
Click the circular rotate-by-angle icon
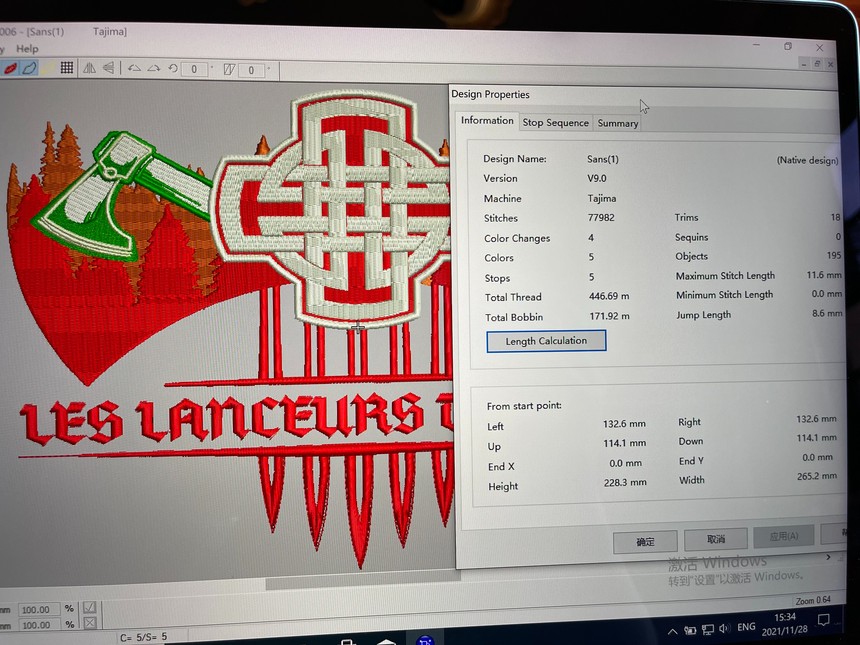(x=173, y=69)
